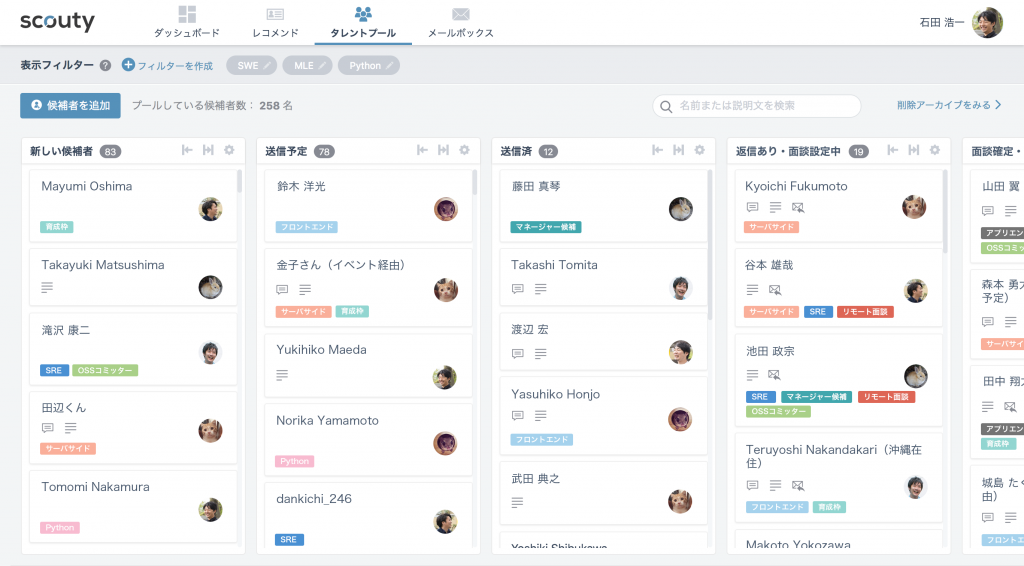Click help question mark beside 表示フィルター

(105, 65)
